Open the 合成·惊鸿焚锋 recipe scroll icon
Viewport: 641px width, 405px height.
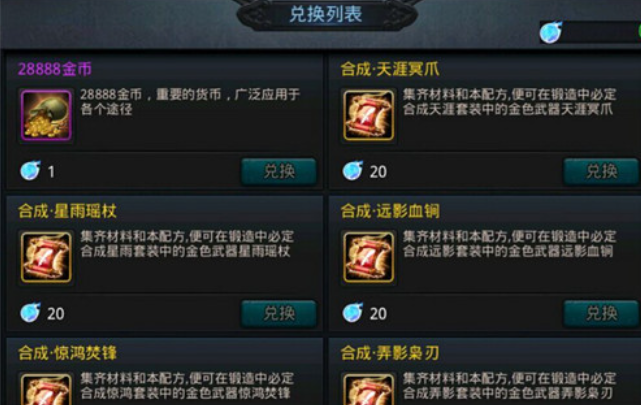[x=46, y=389]
